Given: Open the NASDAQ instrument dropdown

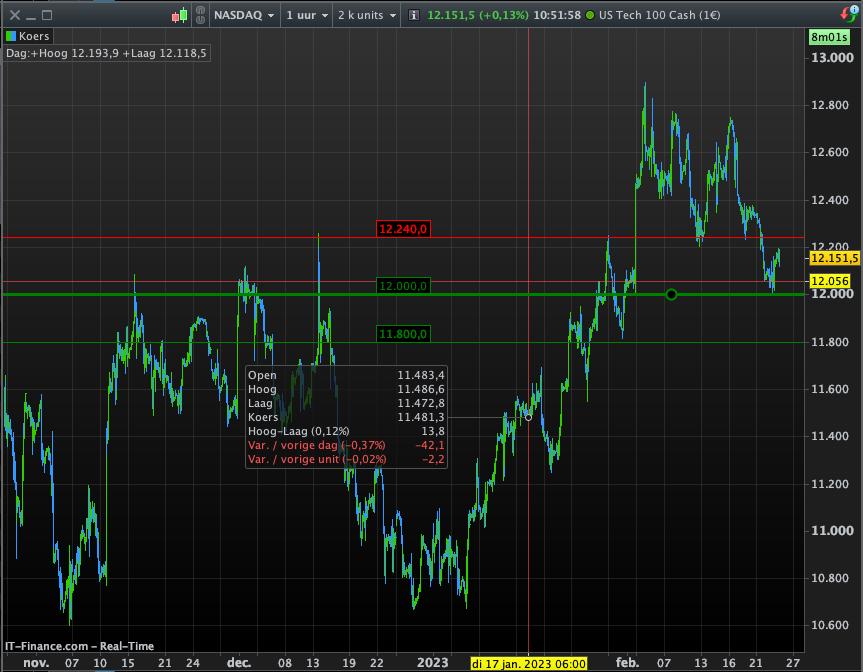Looking at the screenshot, I should (x=244, y=15).
